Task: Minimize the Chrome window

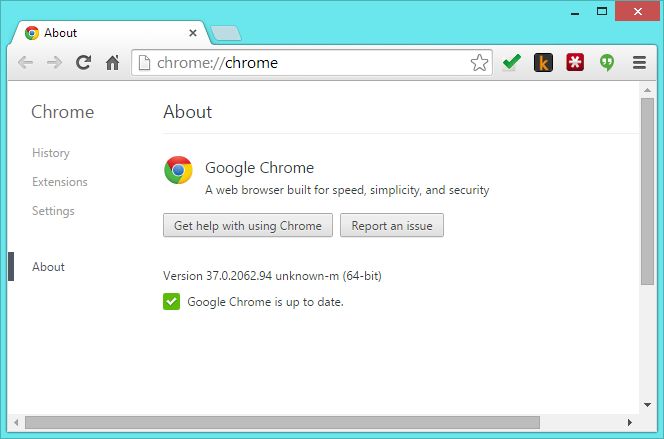Action: point(575,13)
